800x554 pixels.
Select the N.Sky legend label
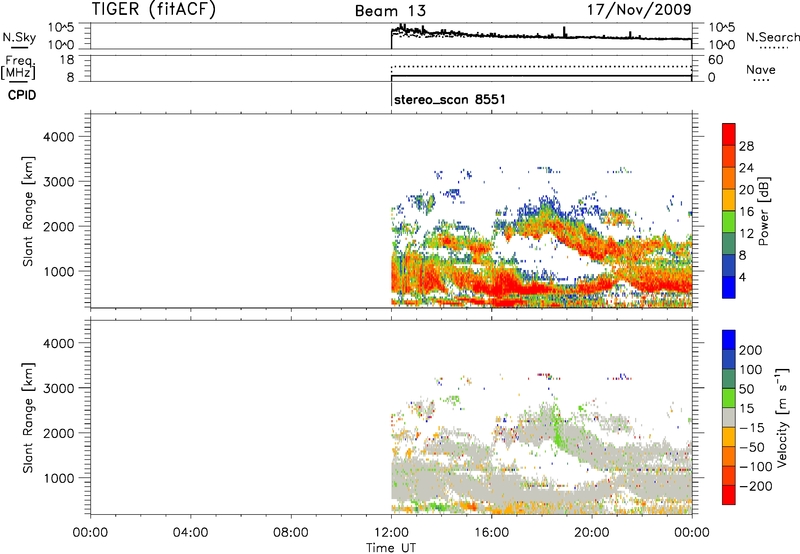pyautogui.click(x=19, y=37)
